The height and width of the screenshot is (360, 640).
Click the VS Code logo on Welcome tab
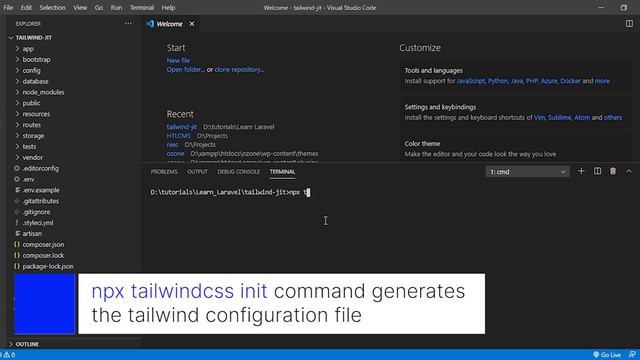click(x=150, y=24)
